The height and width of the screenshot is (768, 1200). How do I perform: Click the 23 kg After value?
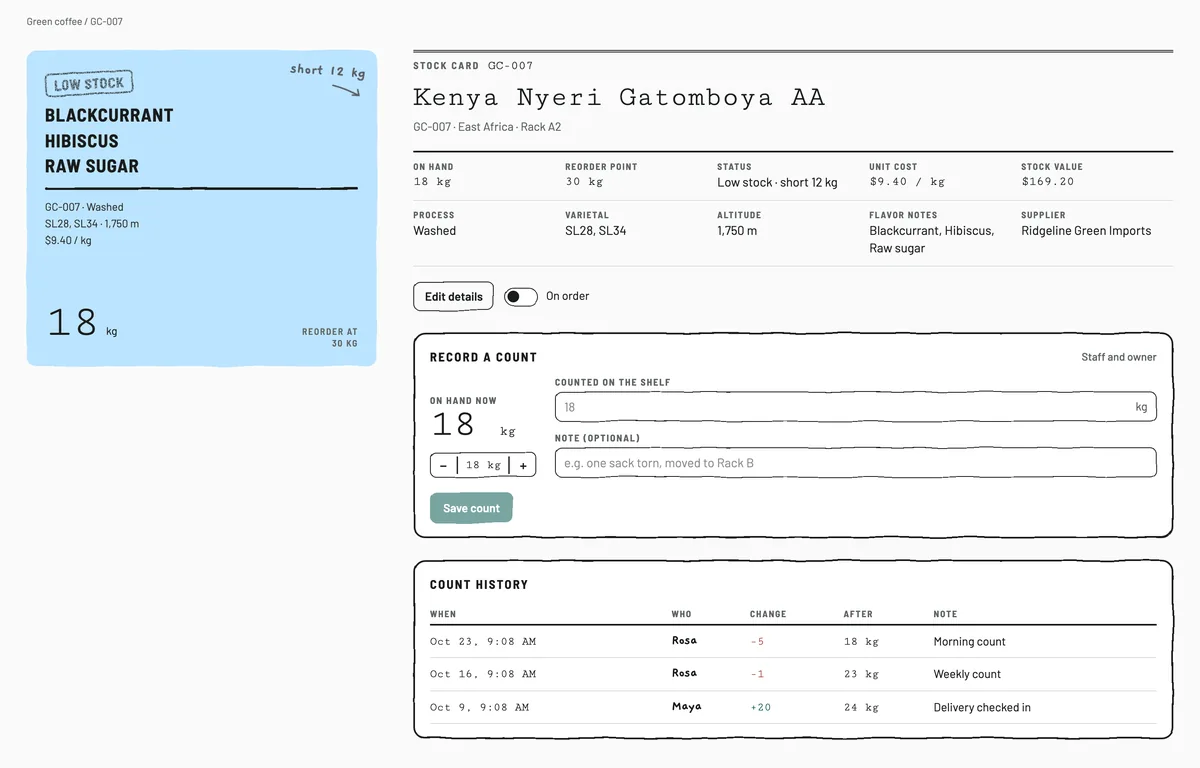[x=861, y=674]
